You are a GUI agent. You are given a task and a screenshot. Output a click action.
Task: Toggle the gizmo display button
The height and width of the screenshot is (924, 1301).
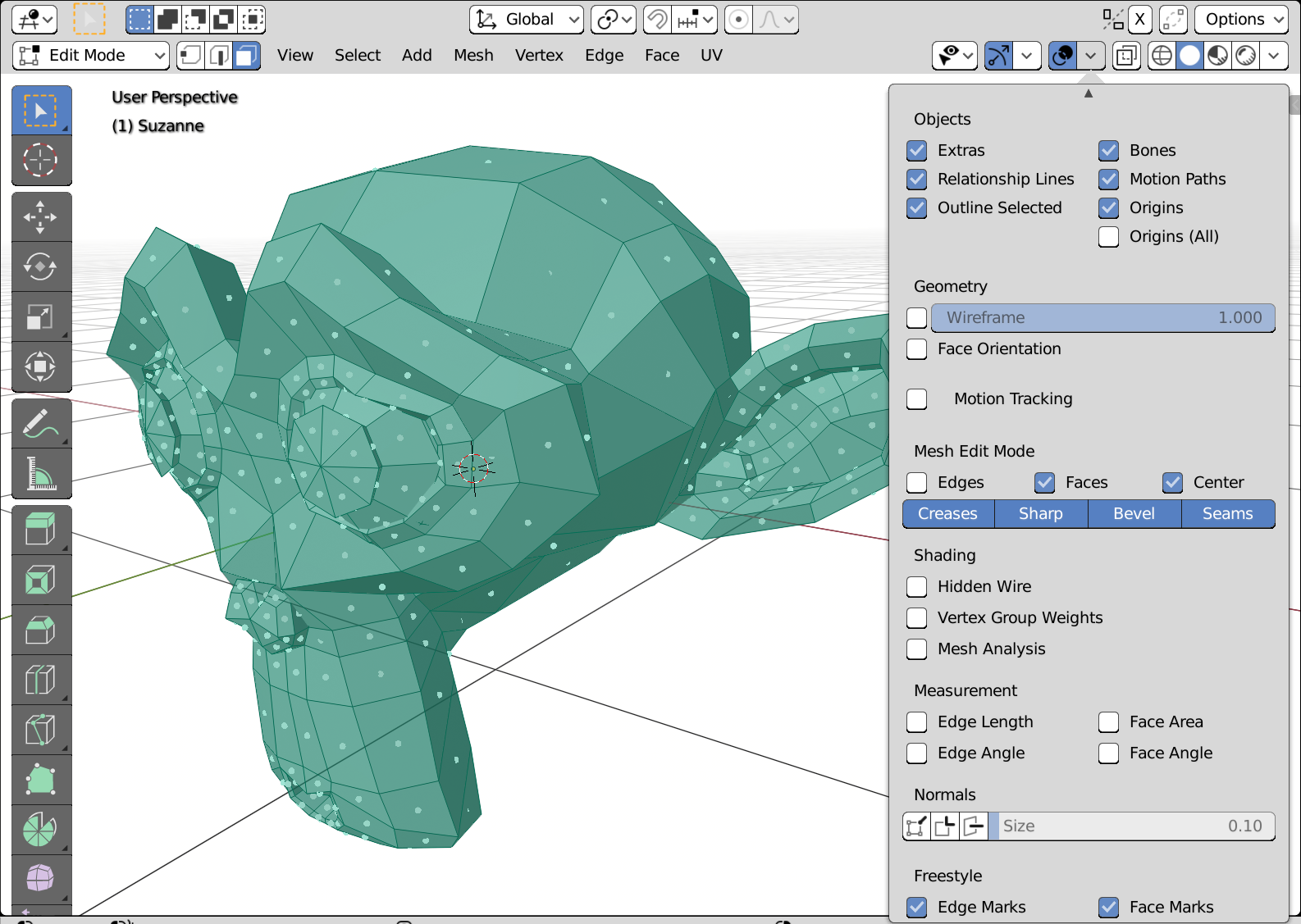click(998, 55)
